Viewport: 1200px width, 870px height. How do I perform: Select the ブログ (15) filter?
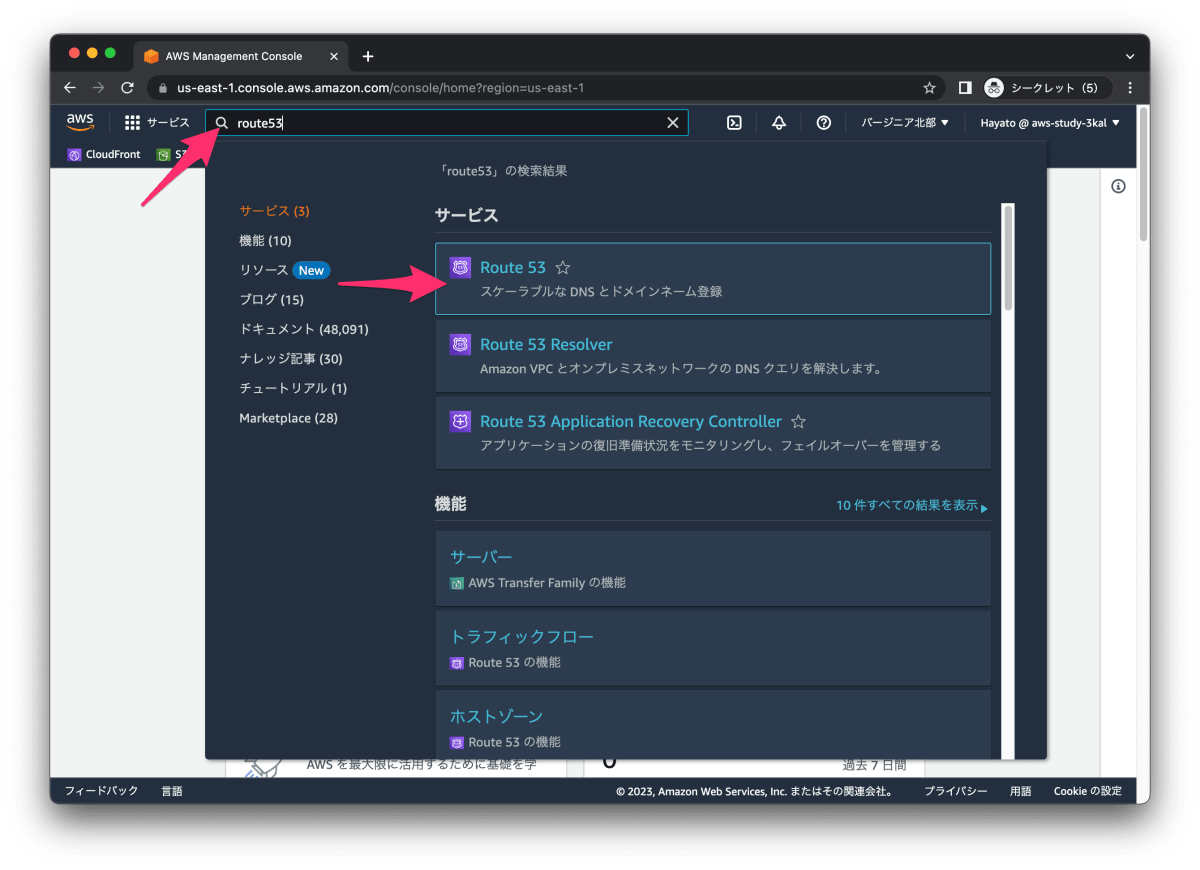272,300
